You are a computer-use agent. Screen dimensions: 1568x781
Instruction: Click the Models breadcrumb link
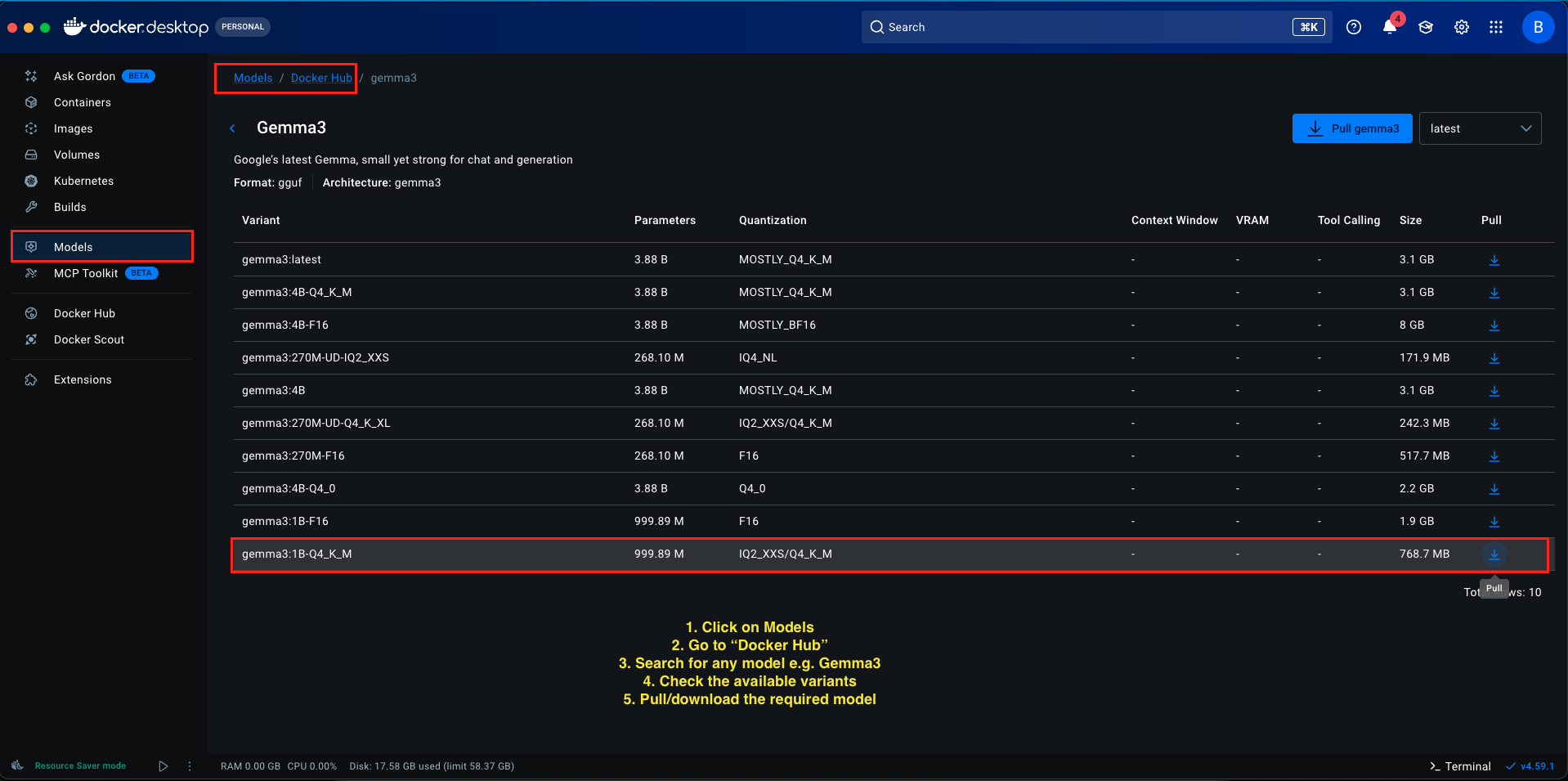(x=253, y=78)
